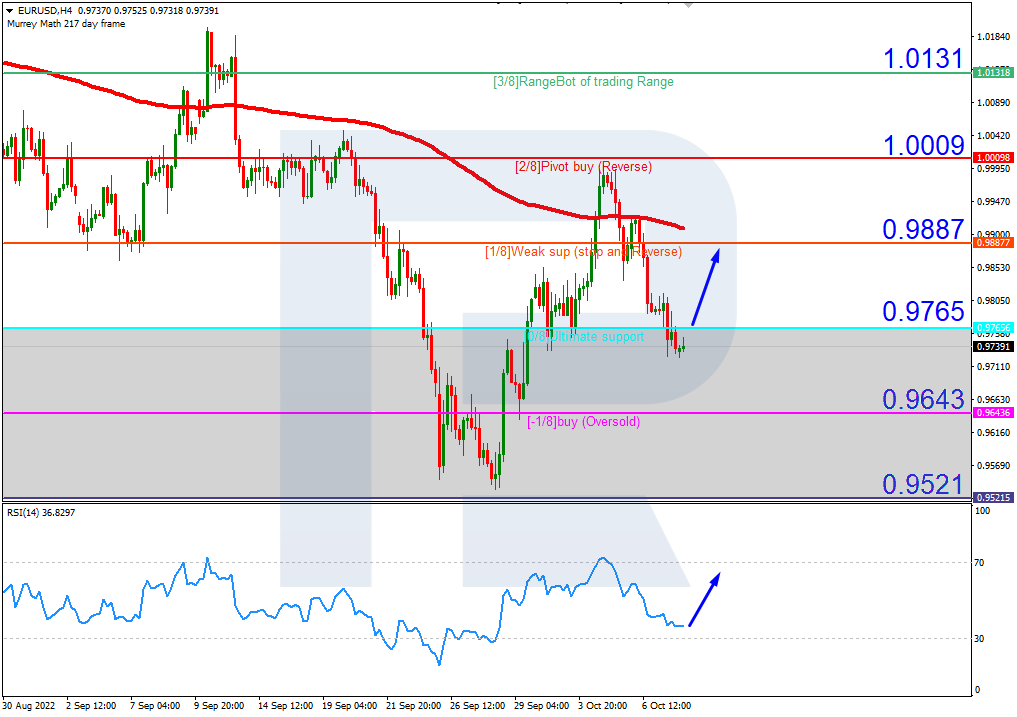Click the black 0.97391 current price tag
This screenshot has width=1017, height=717.
pyautogui.click(x=992, y=347)
